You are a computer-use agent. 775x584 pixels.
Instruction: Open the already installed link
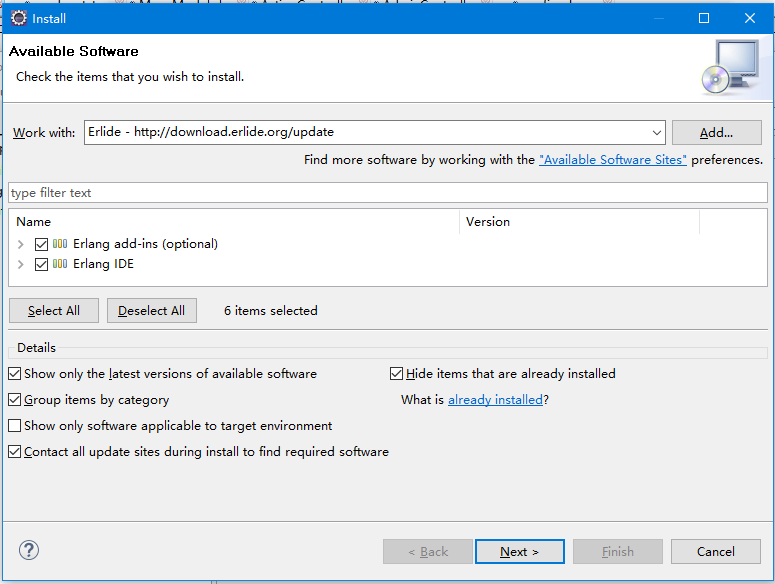click(x=495, y=399)
